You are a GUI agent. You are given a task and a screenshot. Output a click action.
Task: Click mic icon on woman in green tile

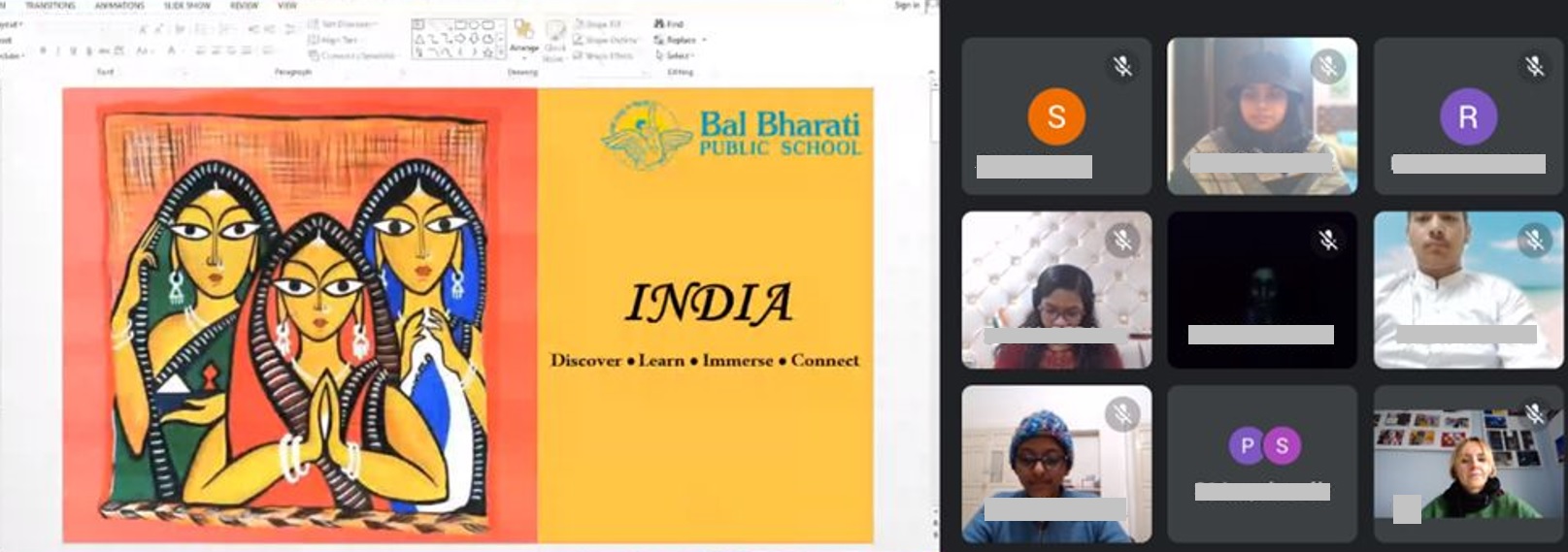coord(1534,414)
